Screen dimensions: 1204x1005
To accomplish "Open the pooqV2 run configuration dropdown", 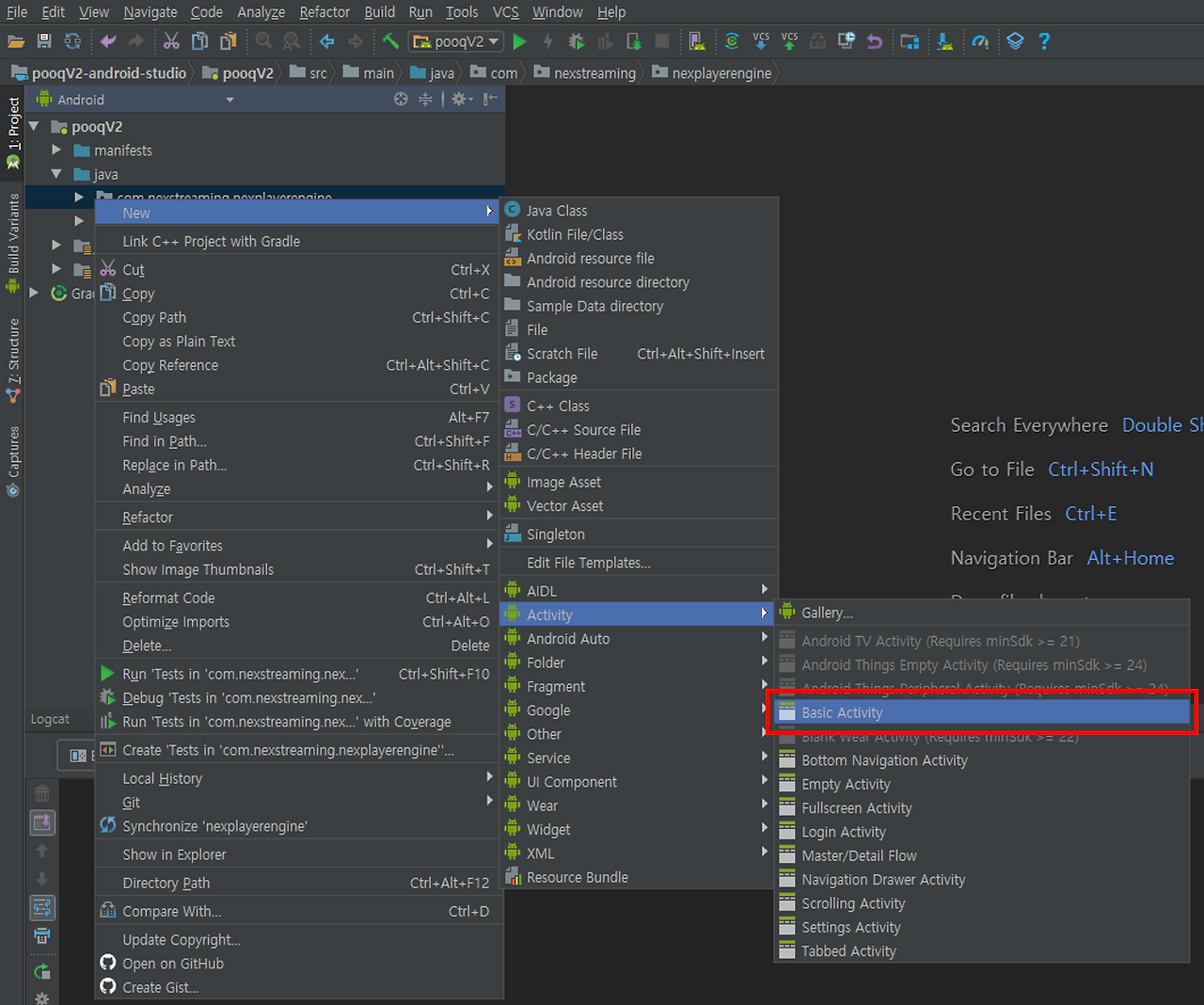I will (x=457, y=41).
